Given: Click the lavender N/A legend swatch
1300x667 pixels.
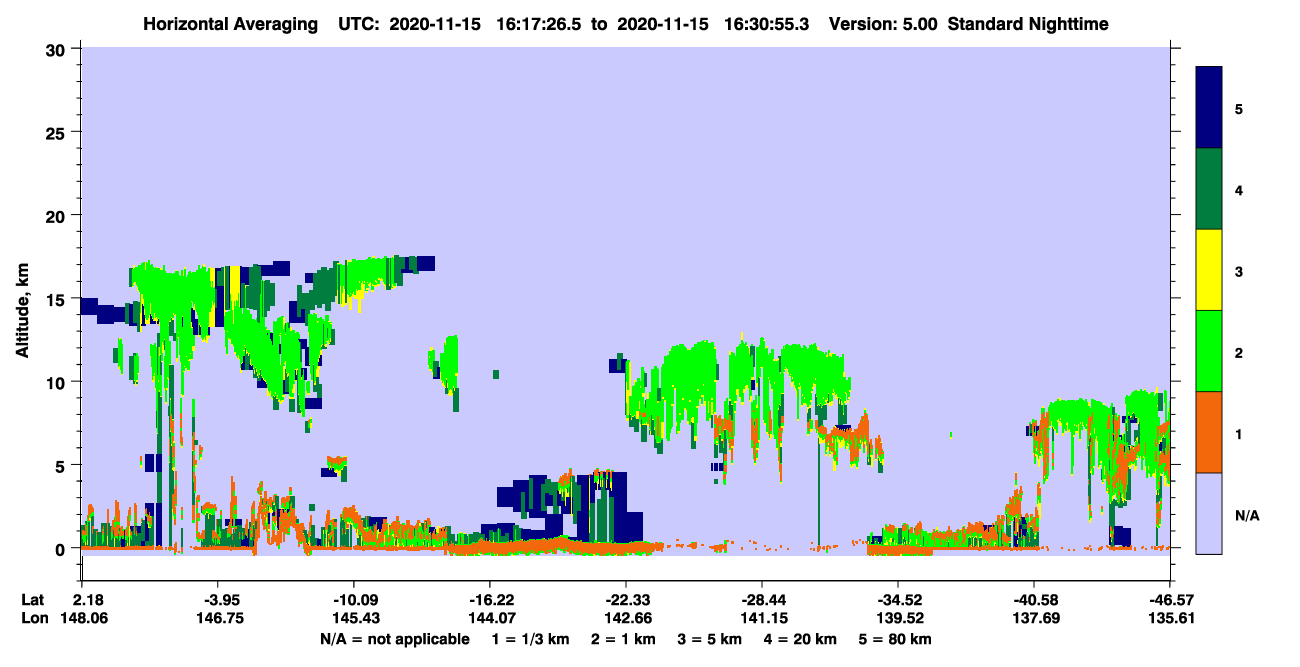Looking at the screenshot, I should (x=1209, y=513).
